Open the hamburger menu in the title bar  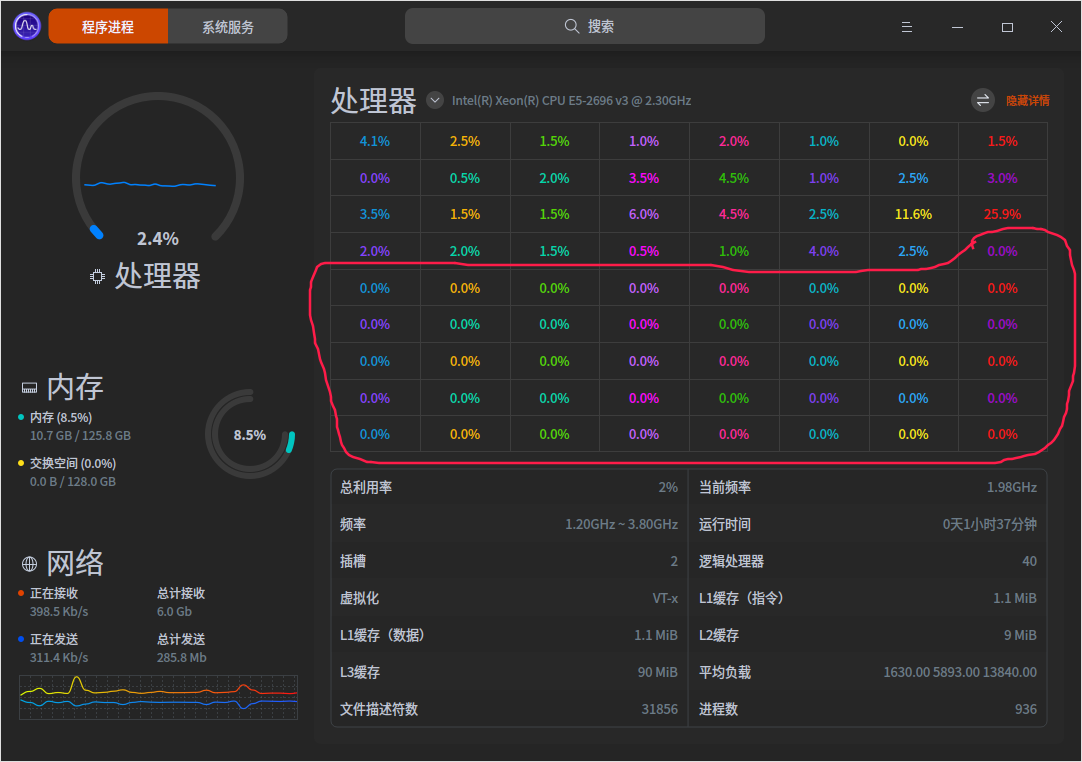tap(907, 27)
